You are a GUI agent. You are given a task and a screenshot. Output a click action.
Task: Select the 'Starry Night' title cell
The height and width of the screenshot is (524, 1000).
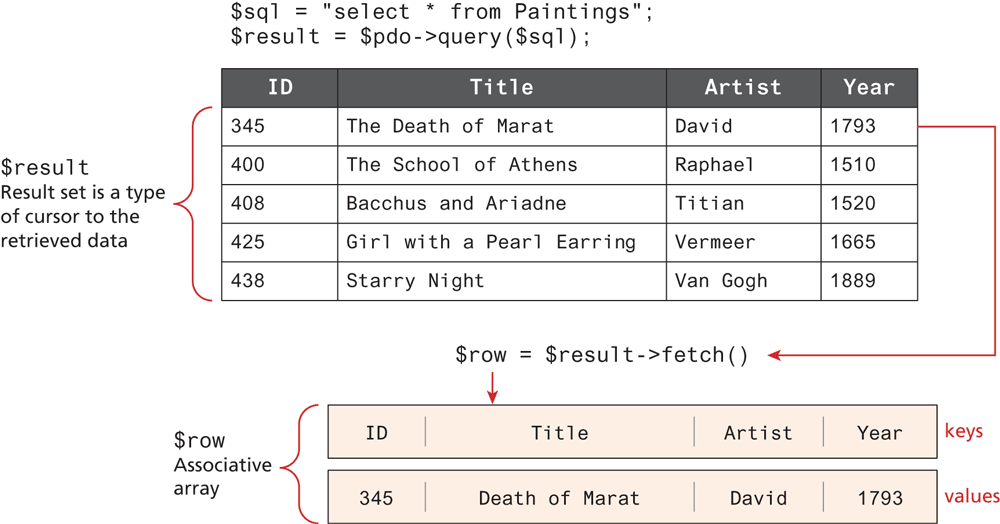coord(415,281)
